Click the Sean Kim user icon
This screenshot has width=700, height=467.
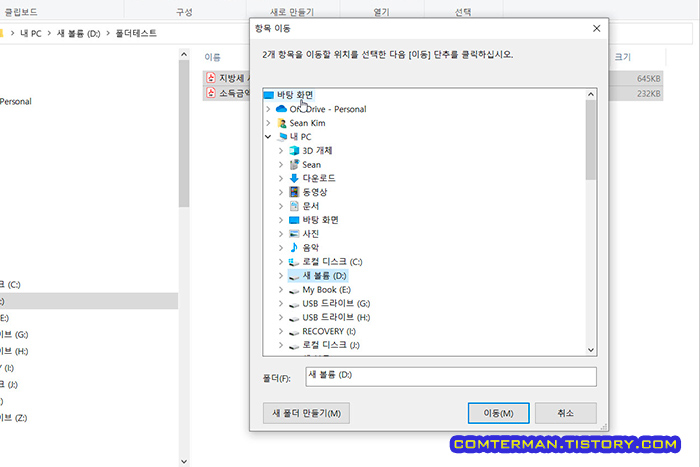point(281,123)
